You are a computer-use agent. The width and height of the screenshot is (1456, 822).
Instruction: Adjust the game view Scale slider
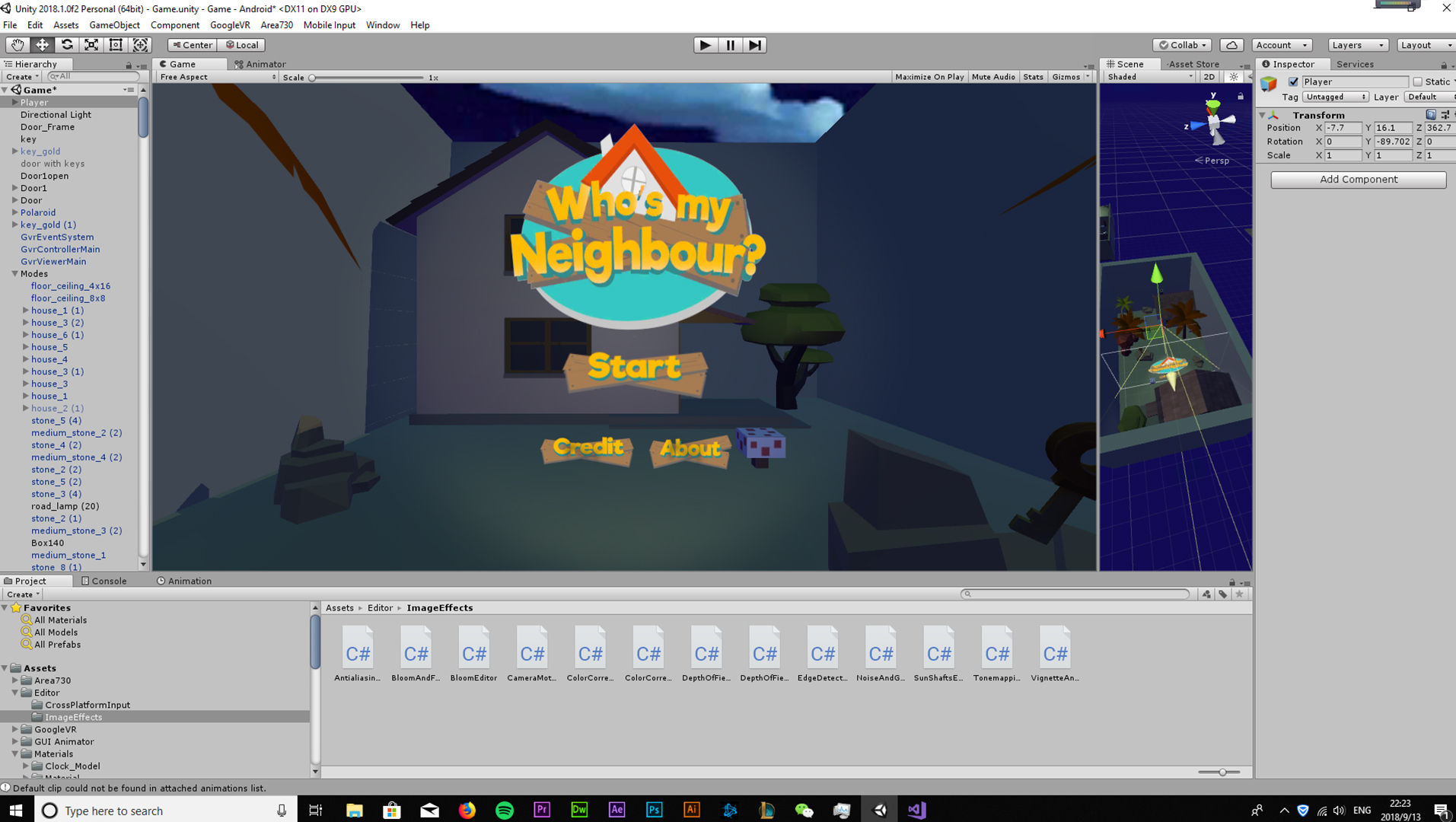click(x=312, y=78)
